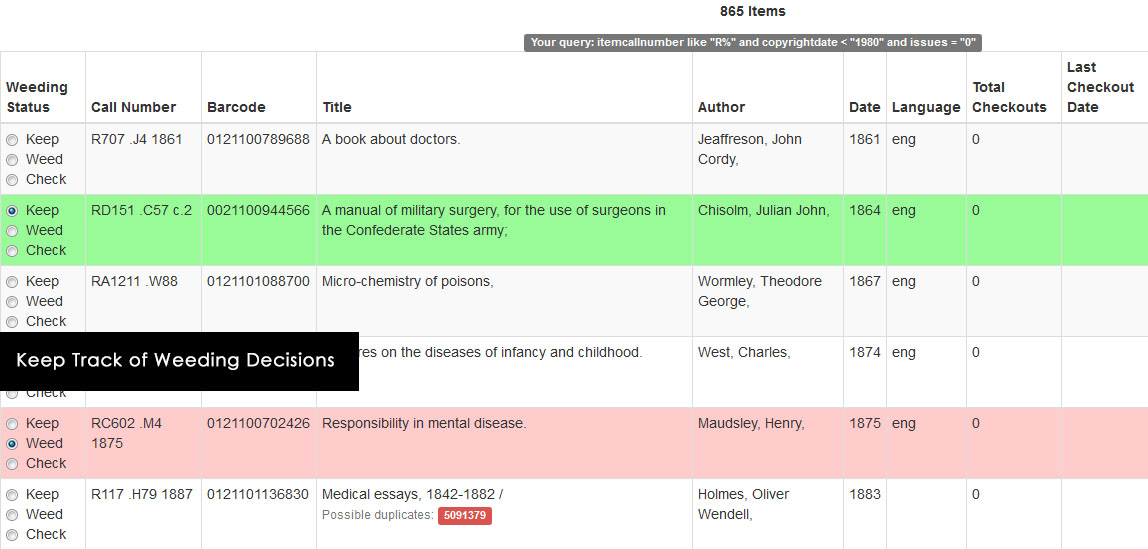
Task: Mark Micro-chemistry of poisons as Weed
Action: pyautogui.click(x=12, y=302)
